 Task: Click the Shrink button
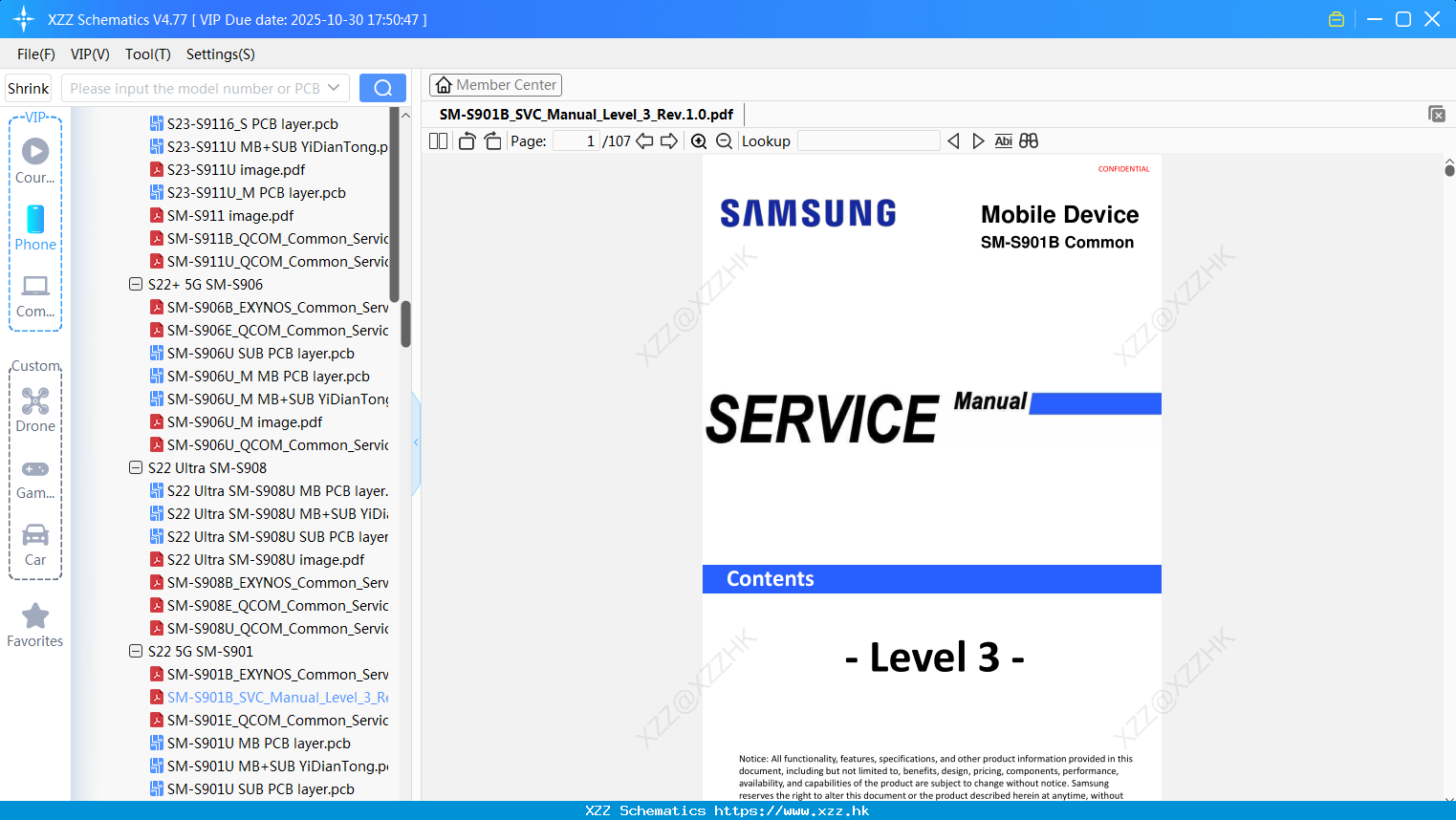28,88
